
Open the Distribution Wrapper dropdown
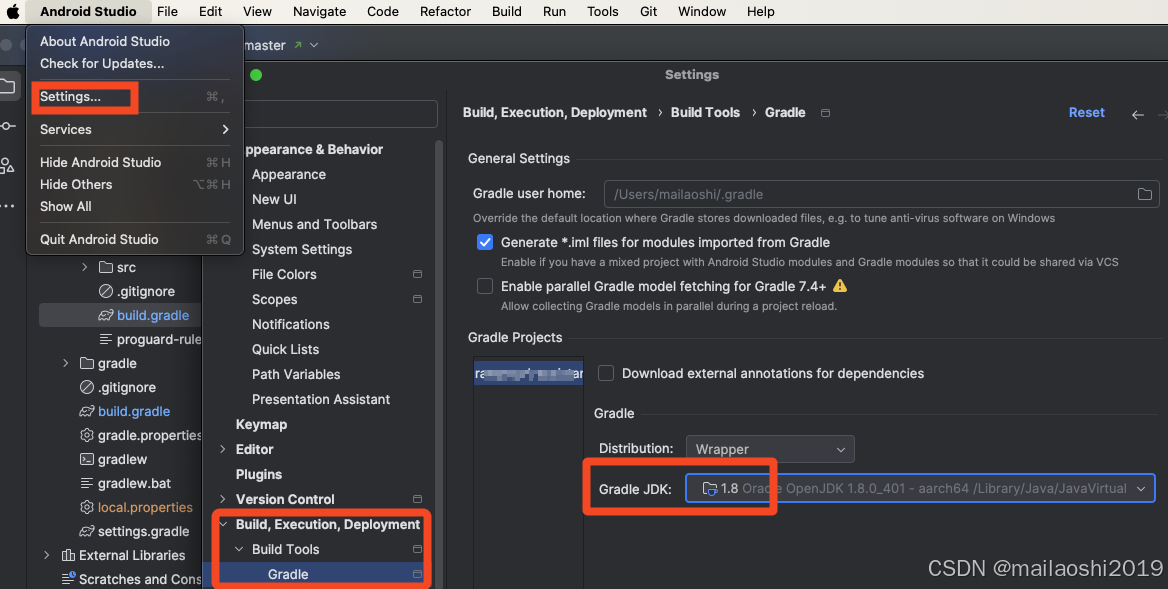click(x=770, y=449)
